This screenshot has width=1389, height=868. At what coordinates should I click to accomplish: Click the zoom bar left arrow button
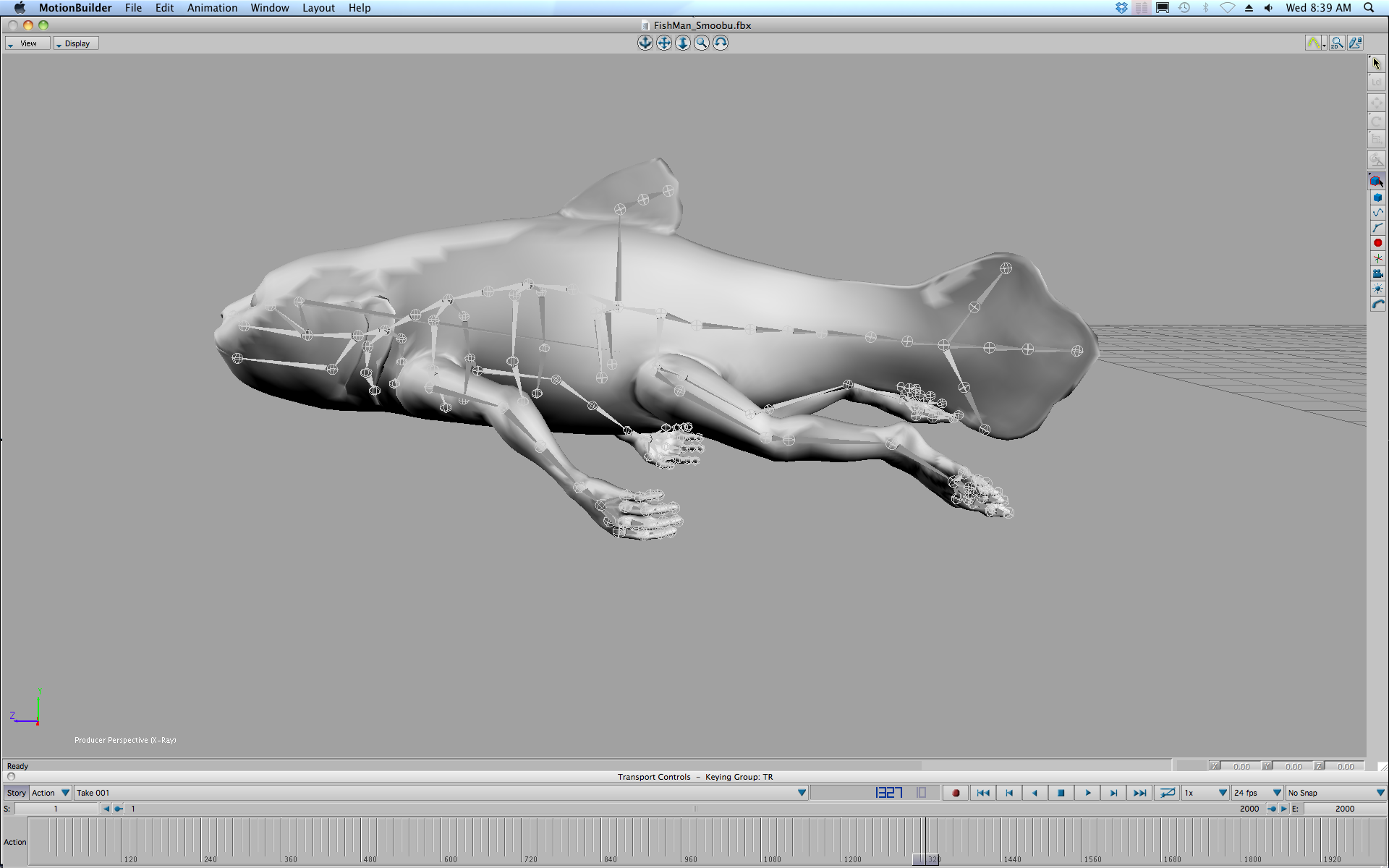(106, 809)
